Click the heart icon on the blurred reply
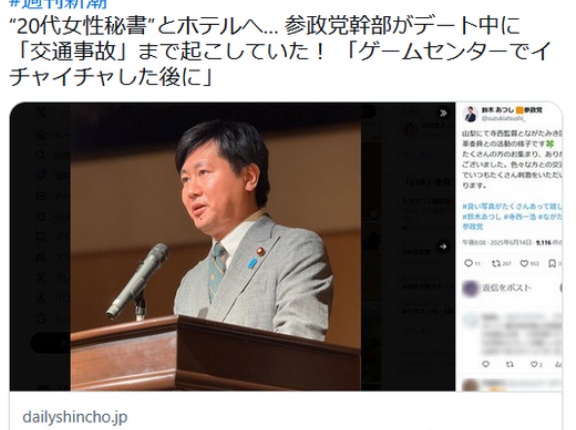Viewport: 576px width, 430px height. pos(534,364)
